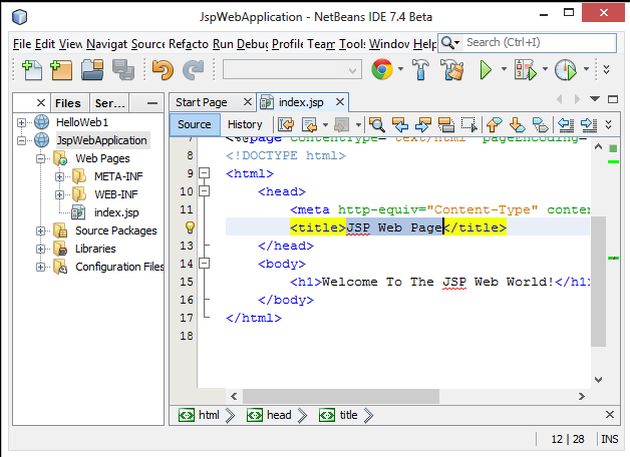Run the project with green play icon
630x457 pixels.
point(486,70)
